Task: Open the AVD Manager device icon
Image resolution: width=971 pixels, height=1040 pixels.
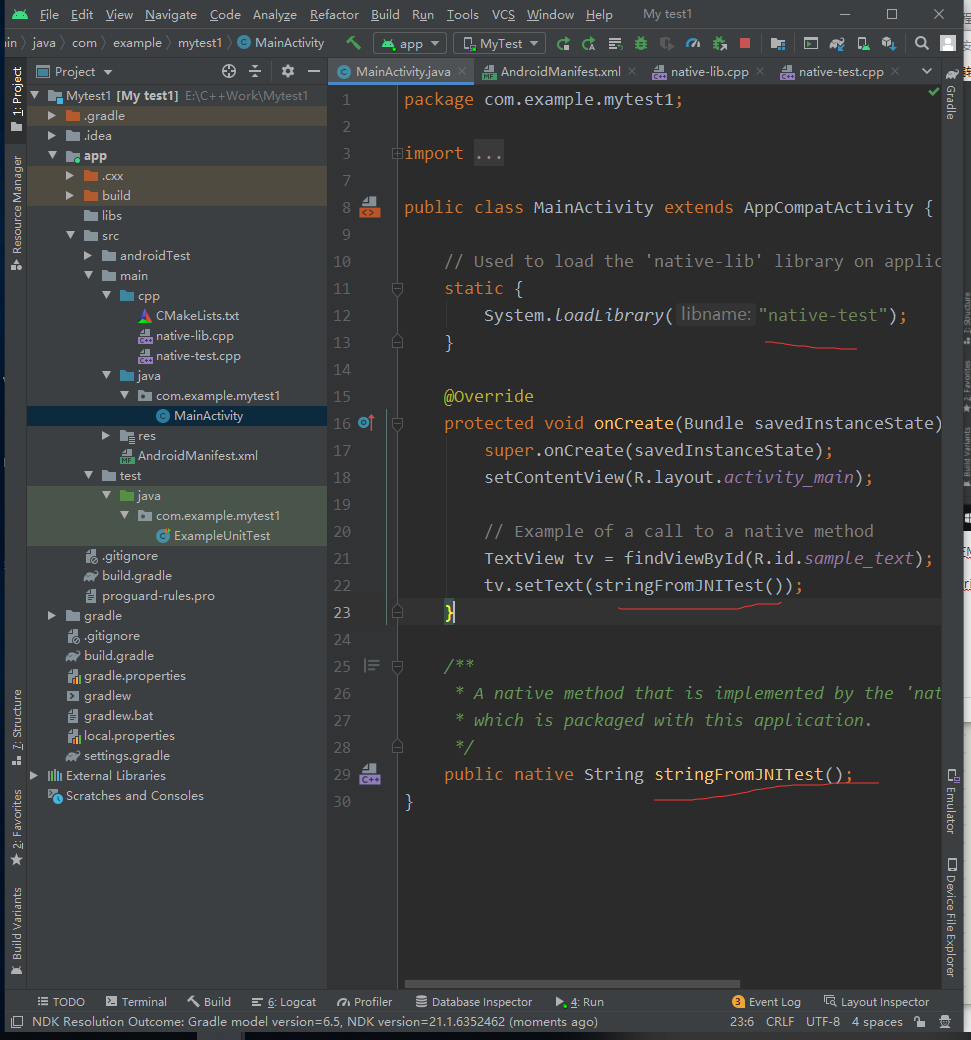Action: pos(862,43)
